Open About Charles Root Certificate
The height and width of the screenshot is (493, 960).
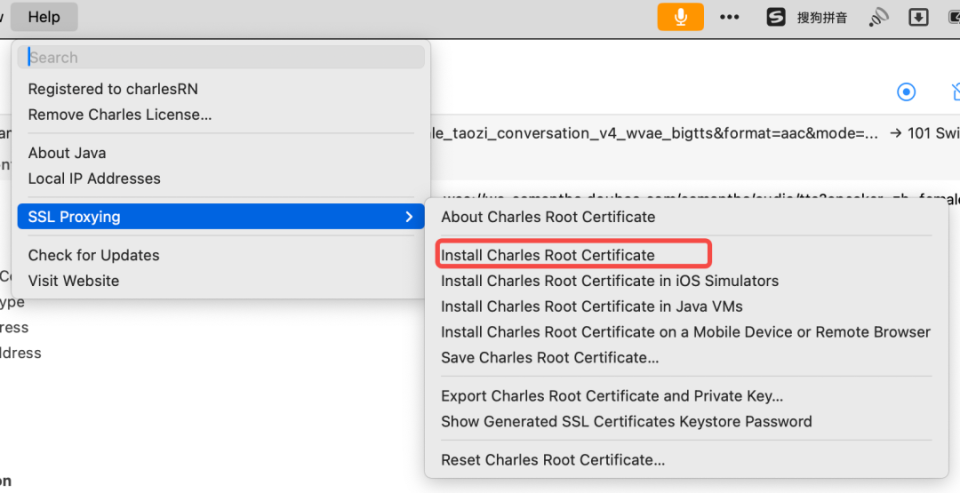tap(548, 217)
